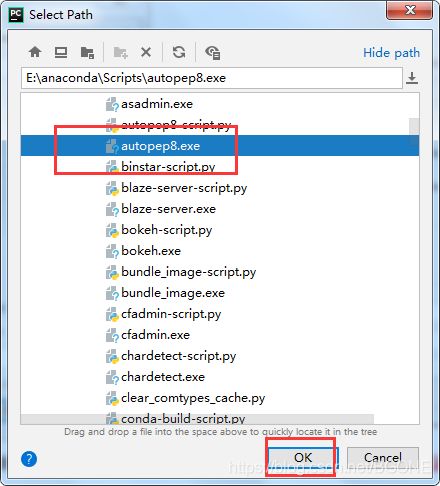
Task: Click the horizontal scrollbar below file list
Action: [x=197, y=419]
